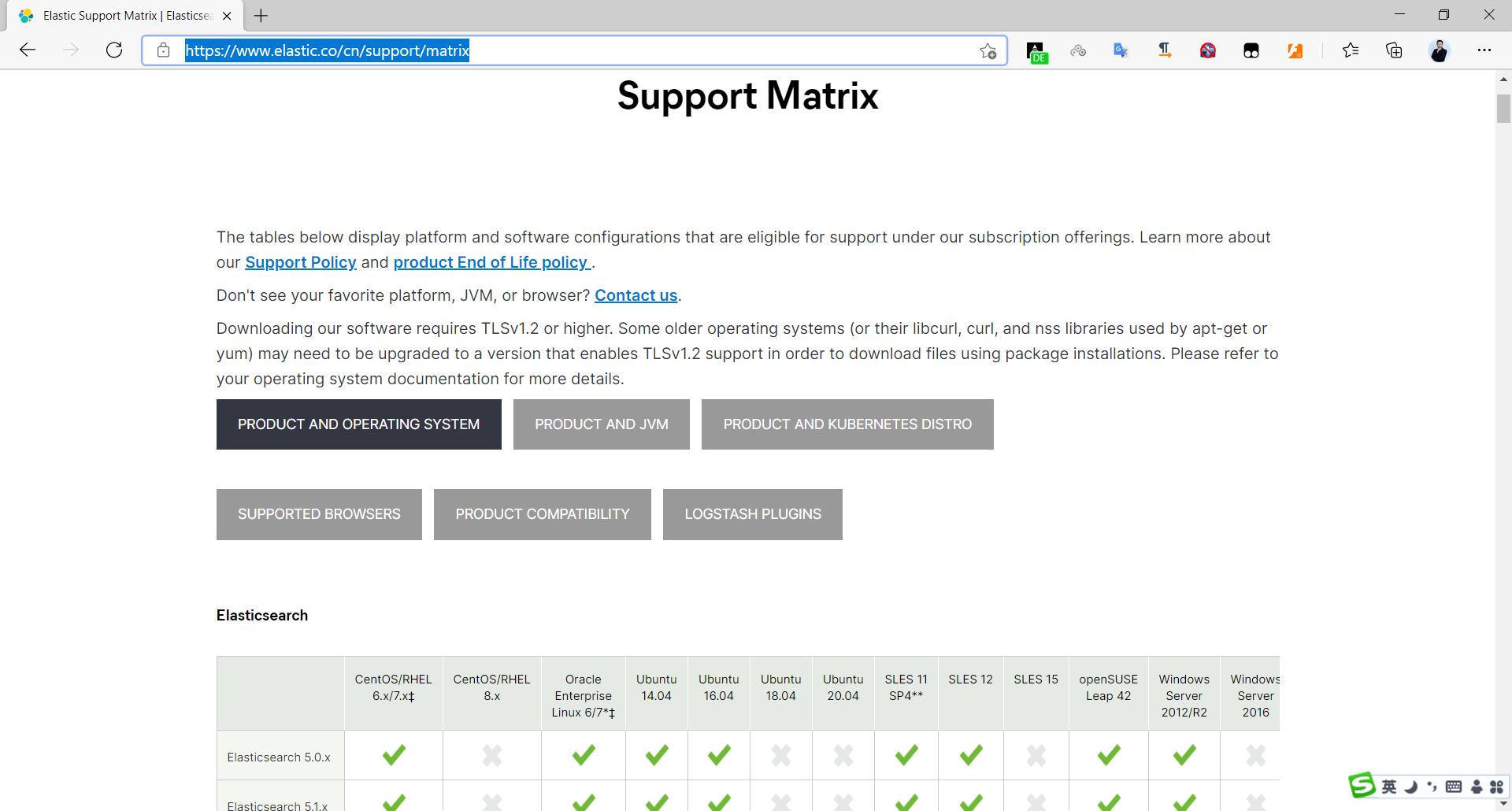Switch to Product and JVM tab

(x=602, y=424)
